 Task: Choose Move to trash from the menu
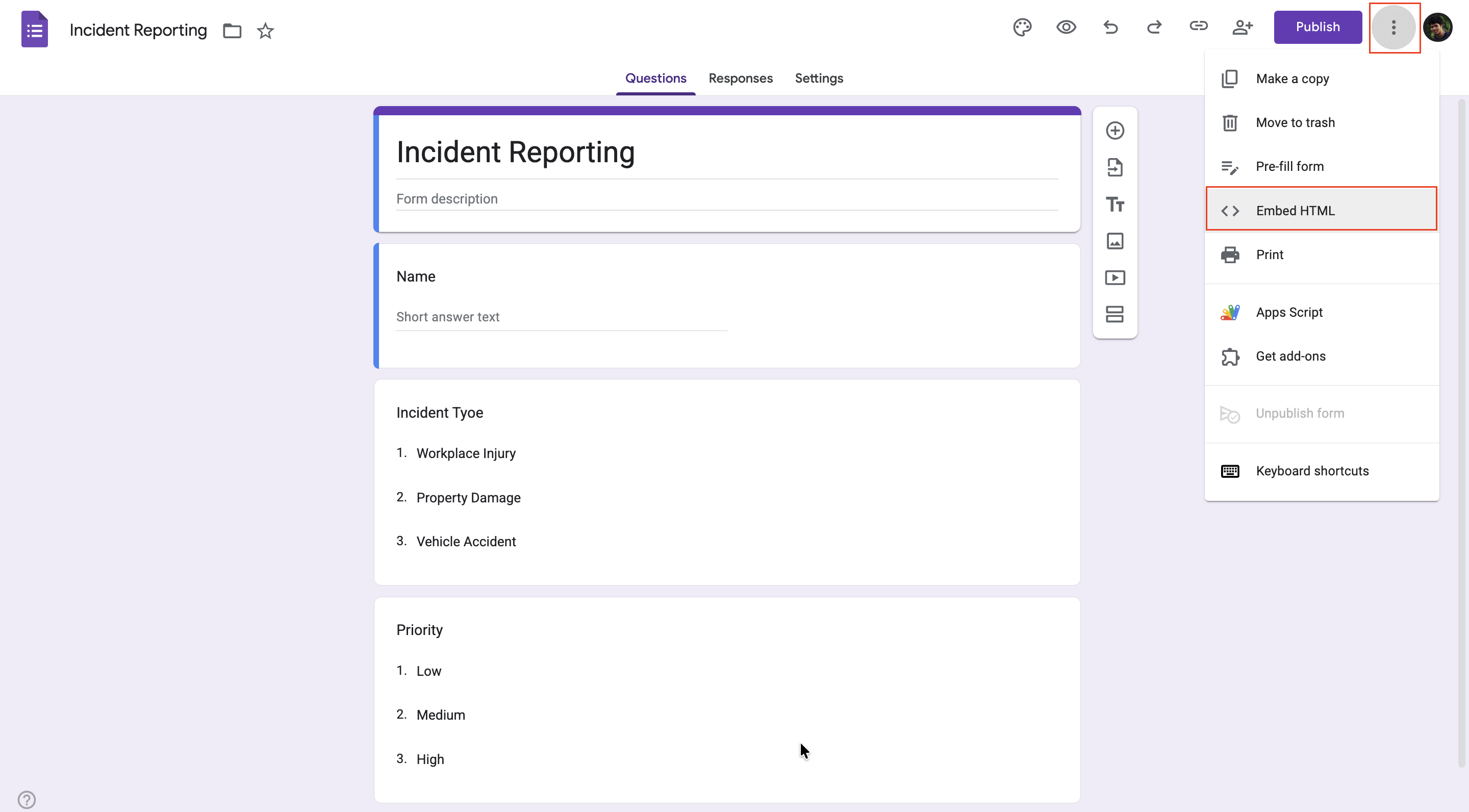coord(1295,122)
